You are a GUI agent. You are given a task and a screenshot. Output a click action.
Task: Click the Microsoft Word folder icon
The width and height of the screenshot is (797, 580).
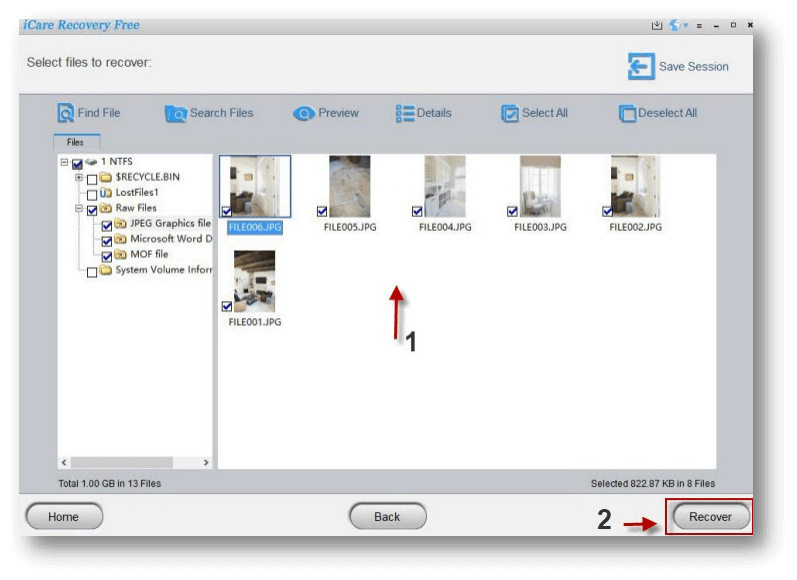tap(120, 239)
